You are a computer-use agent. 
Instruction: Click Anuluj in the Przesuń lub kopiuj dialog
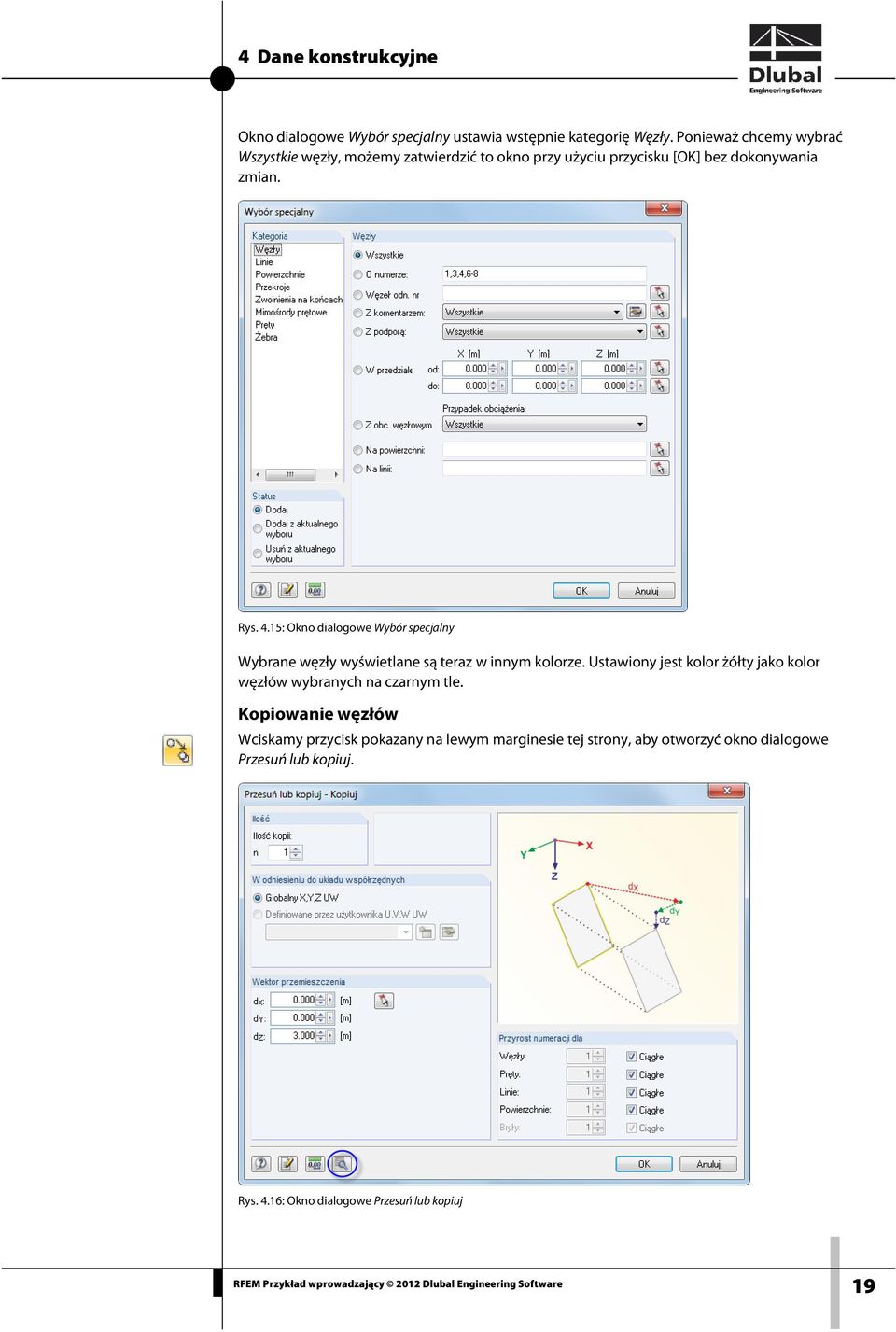[x=708, y=1164]
